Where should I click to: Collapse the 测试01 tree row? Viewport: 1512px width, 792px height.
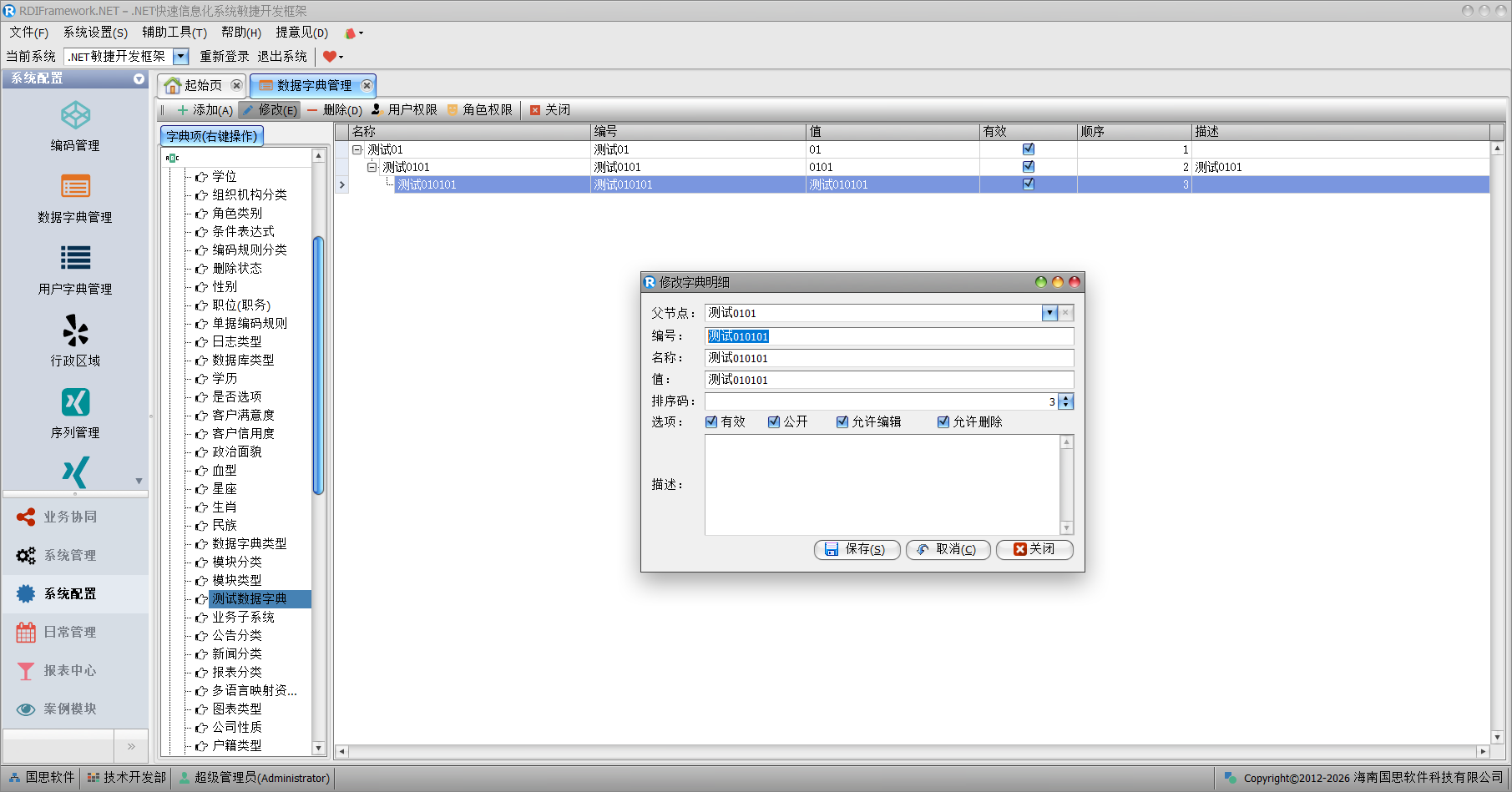[x=357, y=150]
